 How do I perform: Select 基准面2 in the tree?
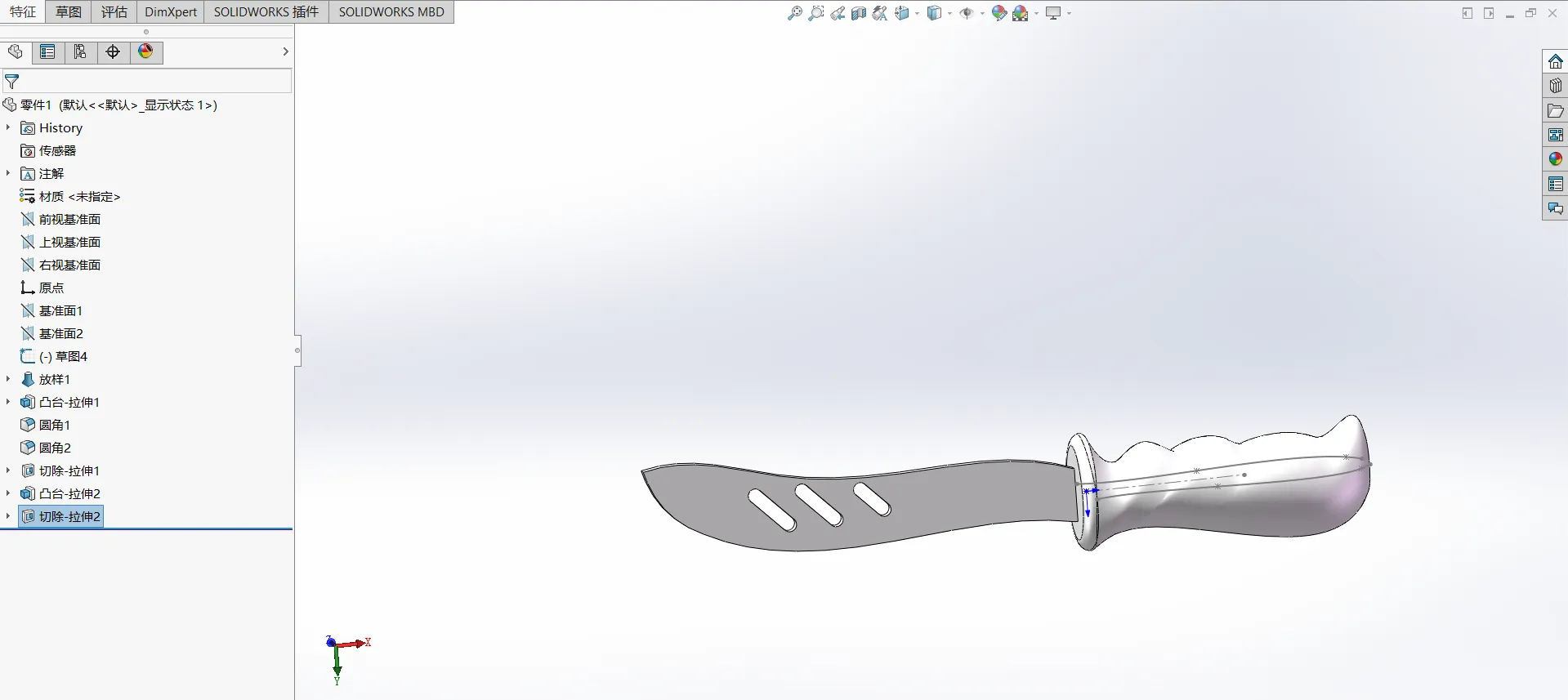[x=51, y=333]
